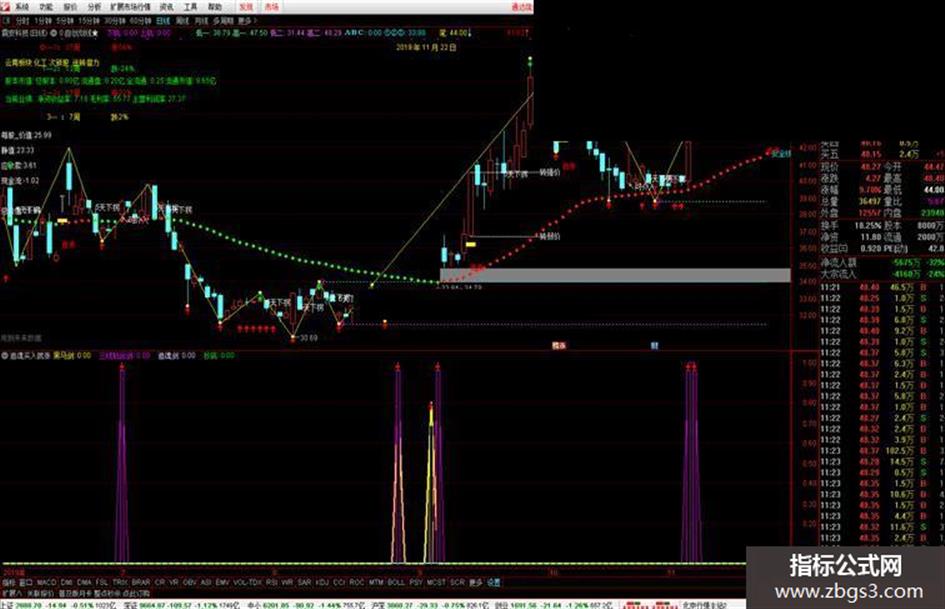
Task: Select the 日线 daily period
Action: tap(163, 21)
